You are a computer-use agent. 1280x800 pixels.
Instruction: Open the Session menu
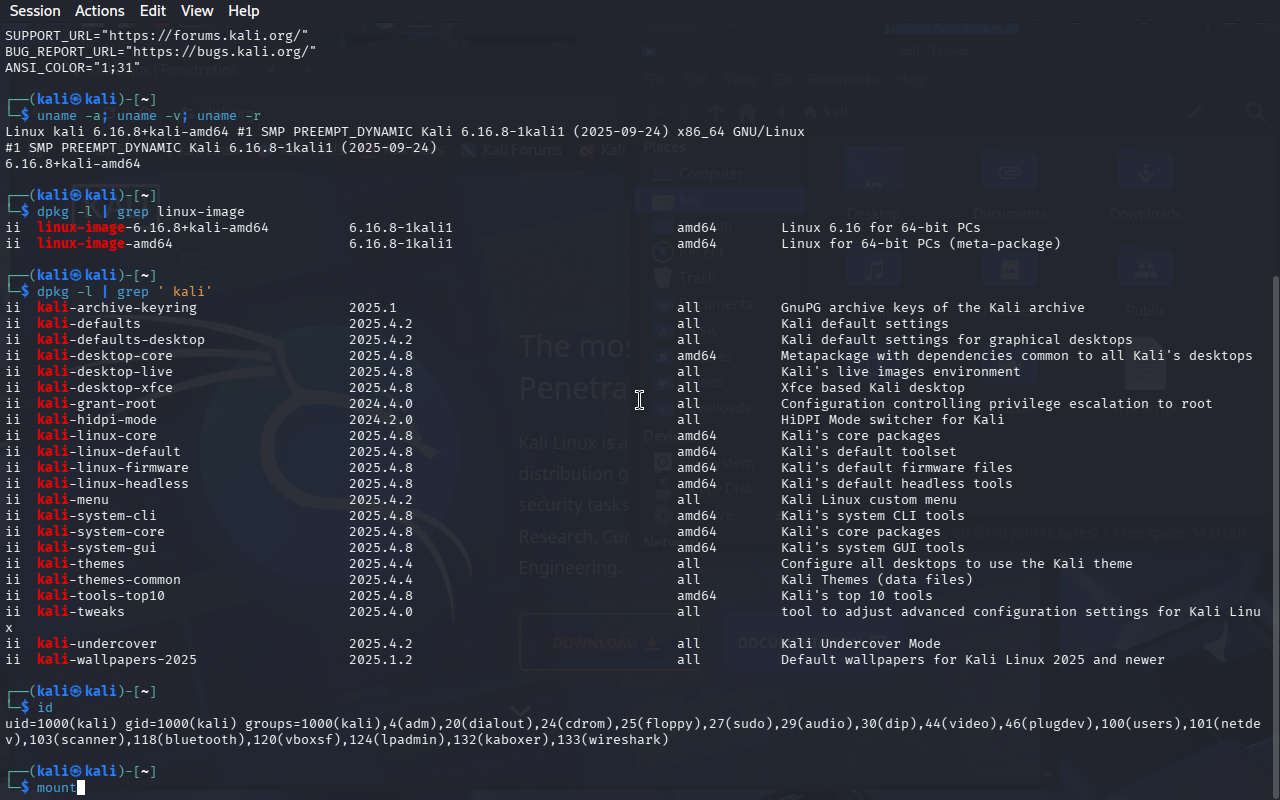[x=35, y=11]
